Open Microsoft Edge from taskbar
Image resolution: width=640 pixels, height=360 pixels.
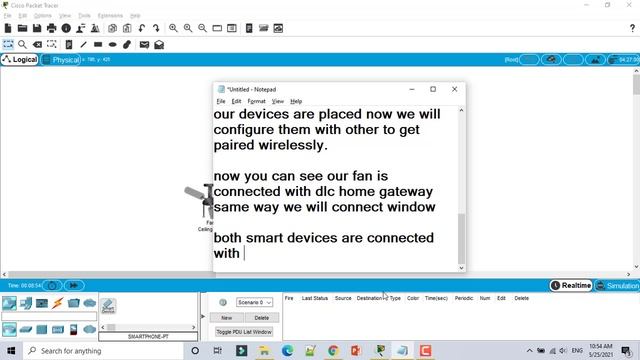(287, 351)
